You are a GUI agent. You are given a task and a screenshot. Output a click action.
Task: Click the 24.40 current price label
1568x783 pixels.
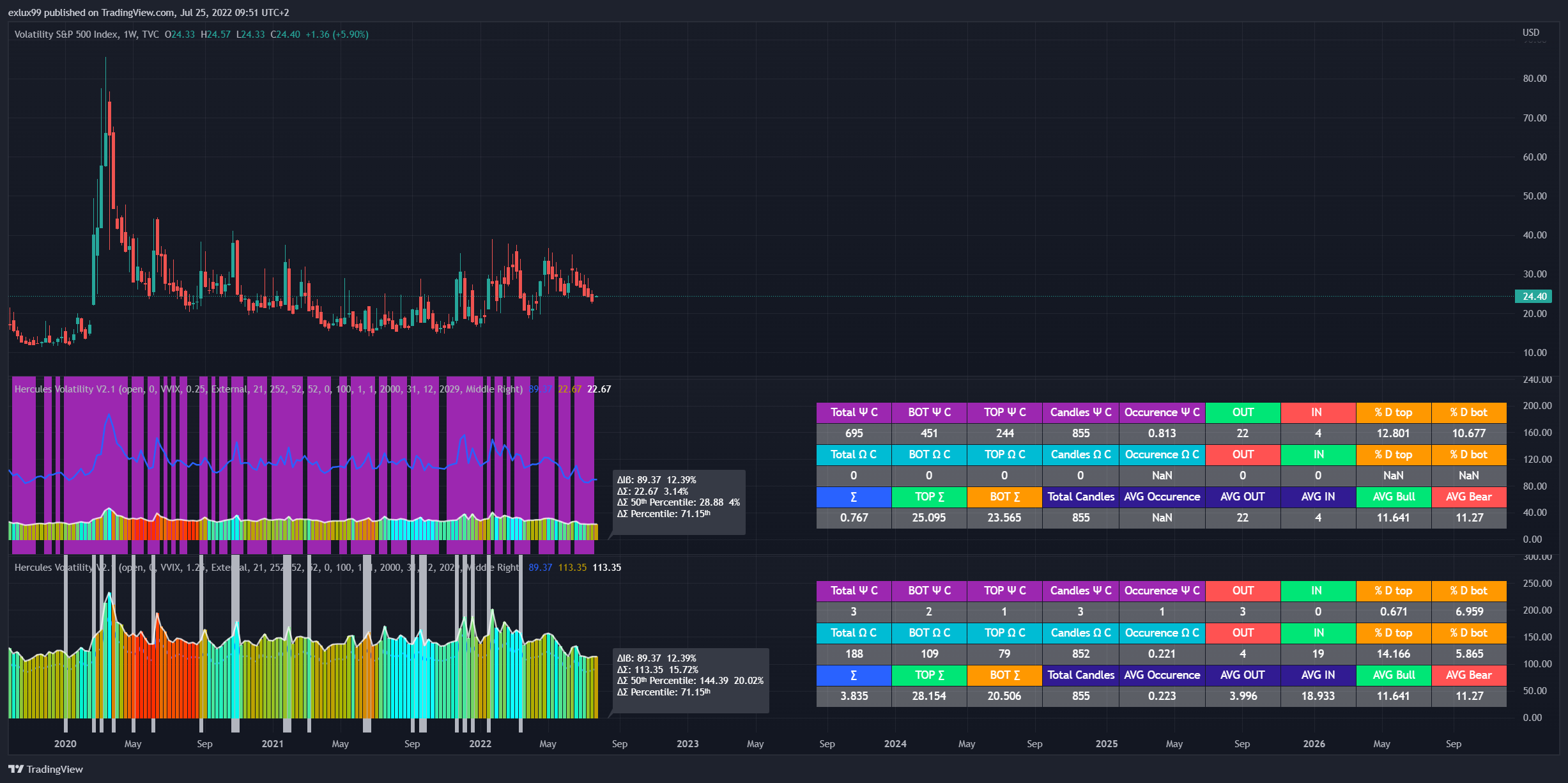(1533, 297)
